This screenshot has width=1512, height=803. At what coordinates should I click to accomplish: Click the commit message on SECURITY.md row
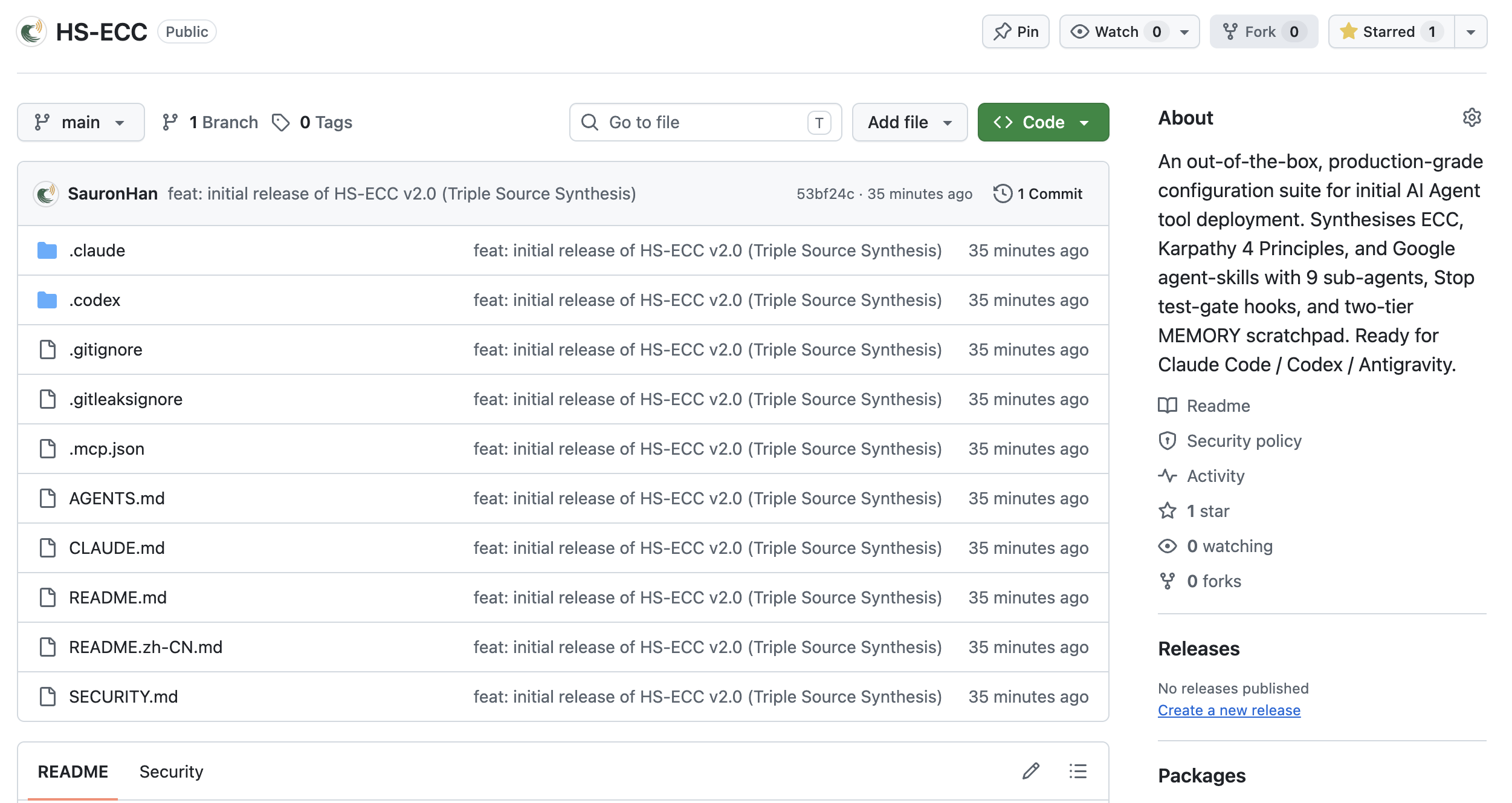click(708, 697)
